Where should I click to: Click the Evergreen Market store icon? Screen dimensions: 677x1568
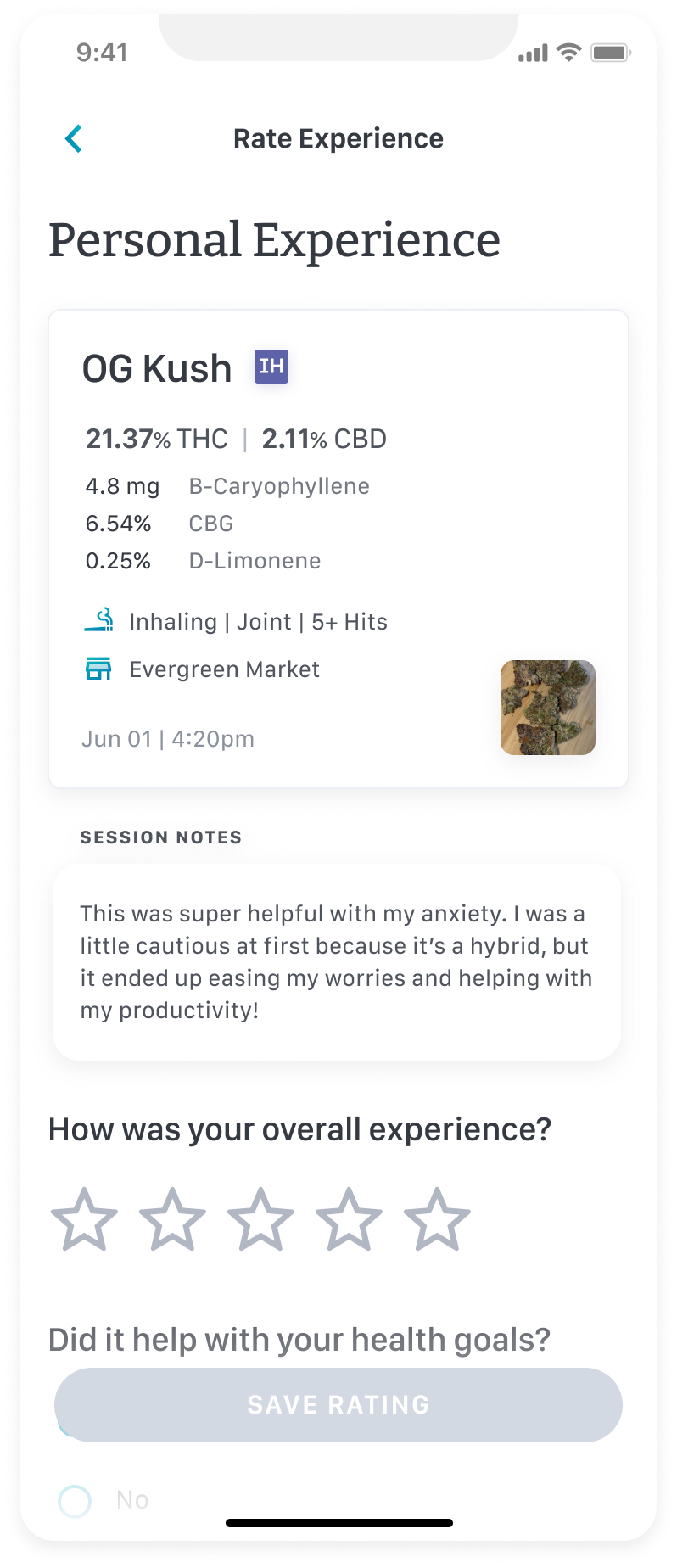pos(98,669)
